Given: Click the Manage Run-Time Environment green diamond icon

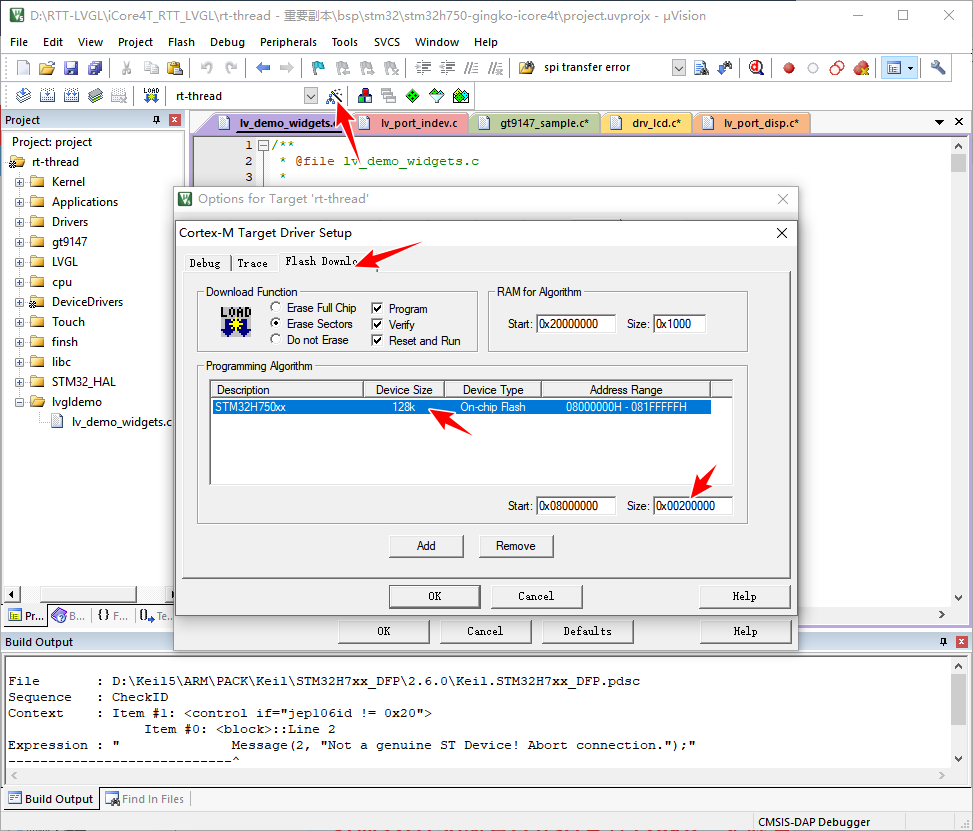Looking at the screenshot, I should pos(412,96).
